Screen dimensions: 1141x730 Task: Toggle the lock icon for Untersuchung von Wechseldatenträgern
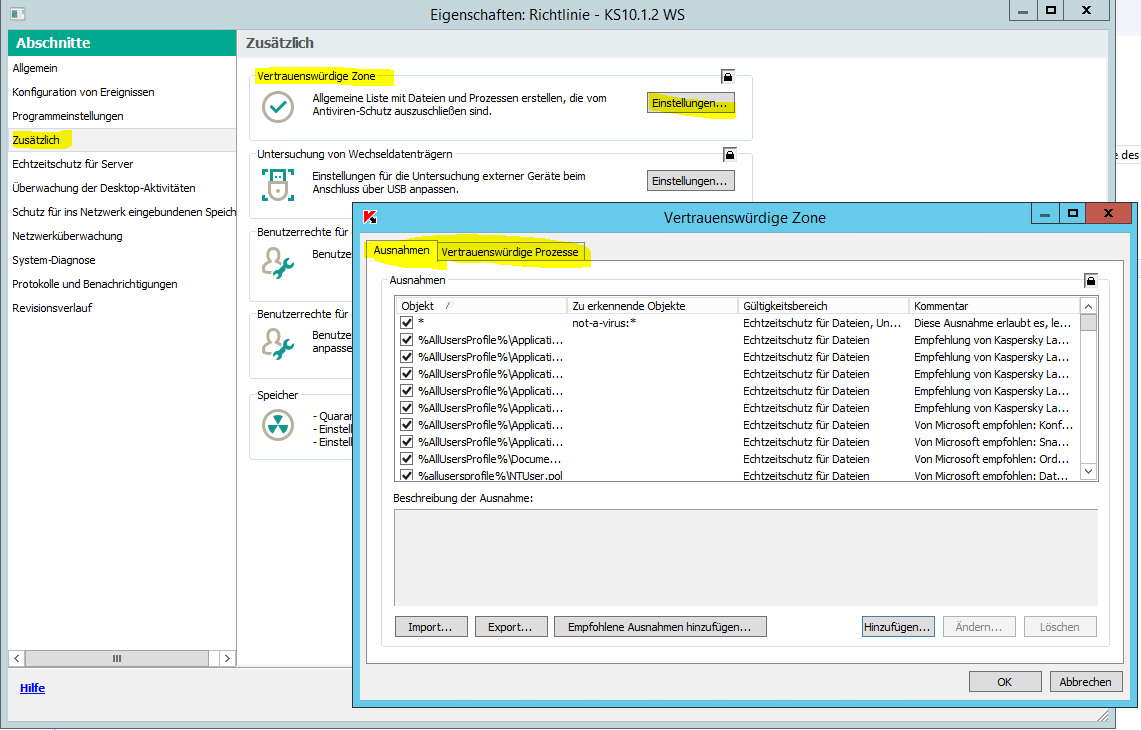[729, 154]
